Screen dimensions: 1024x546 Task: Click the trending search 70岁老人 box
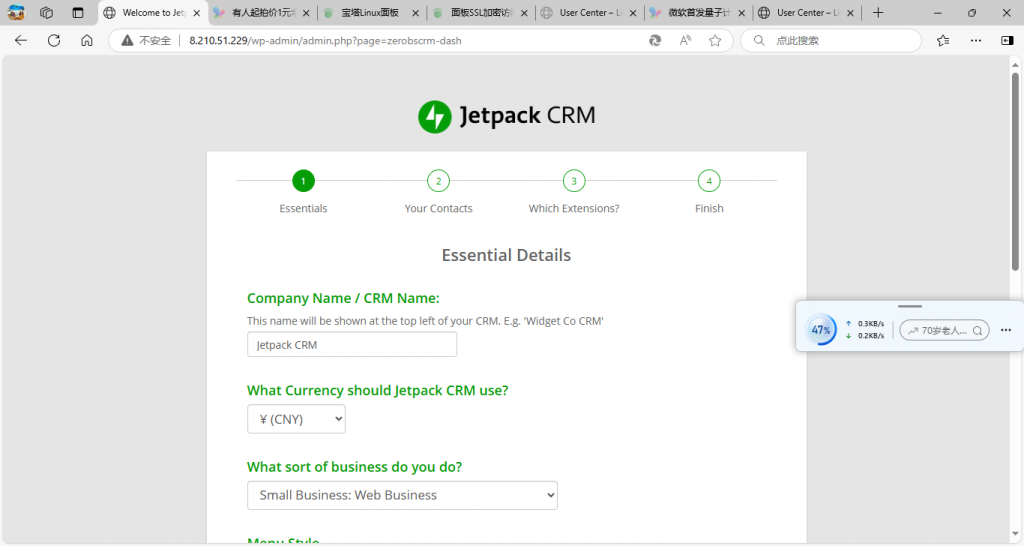944,330
